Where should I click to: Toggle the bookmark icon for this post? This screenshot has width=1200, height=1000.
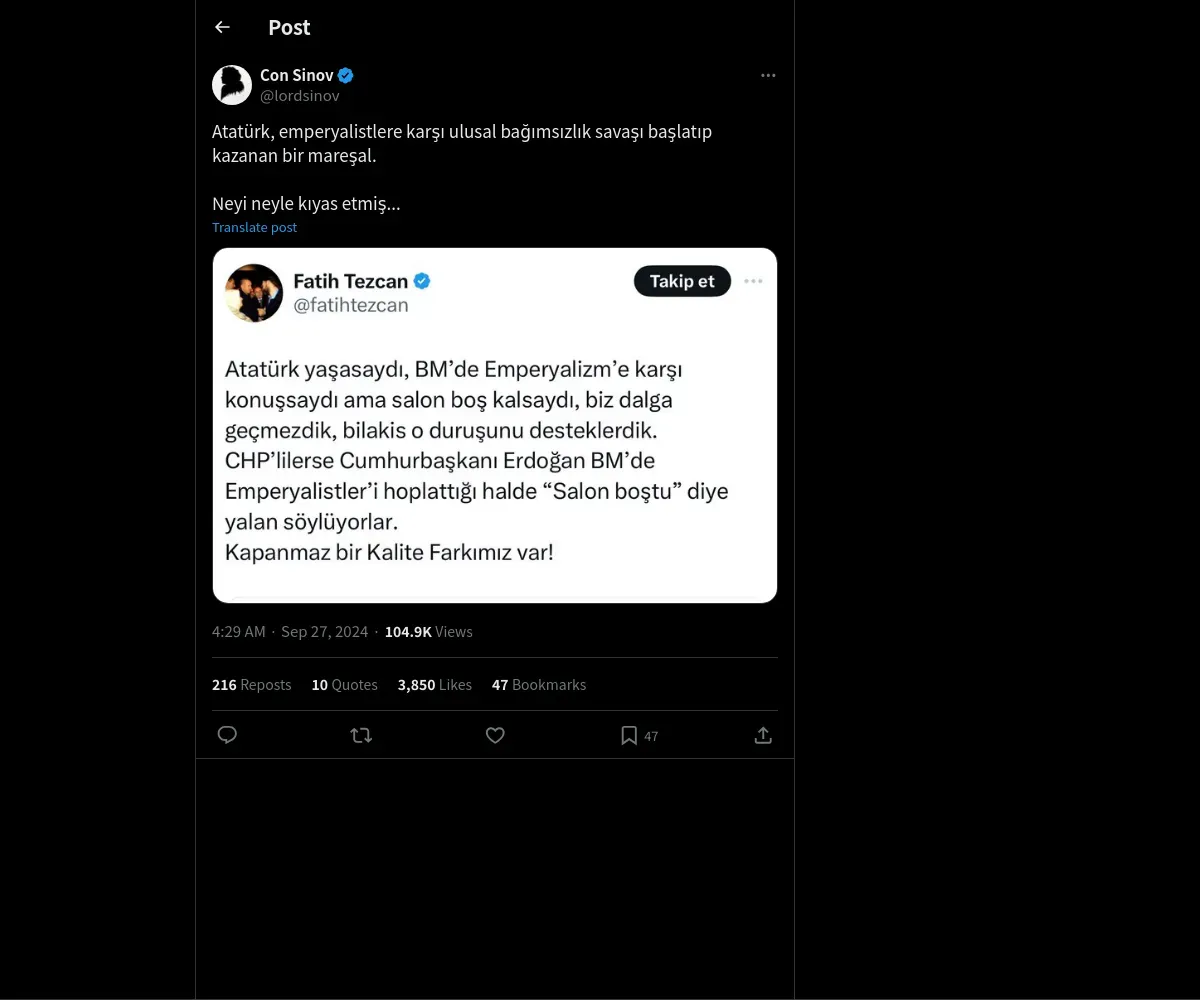[x=629, y=735]
